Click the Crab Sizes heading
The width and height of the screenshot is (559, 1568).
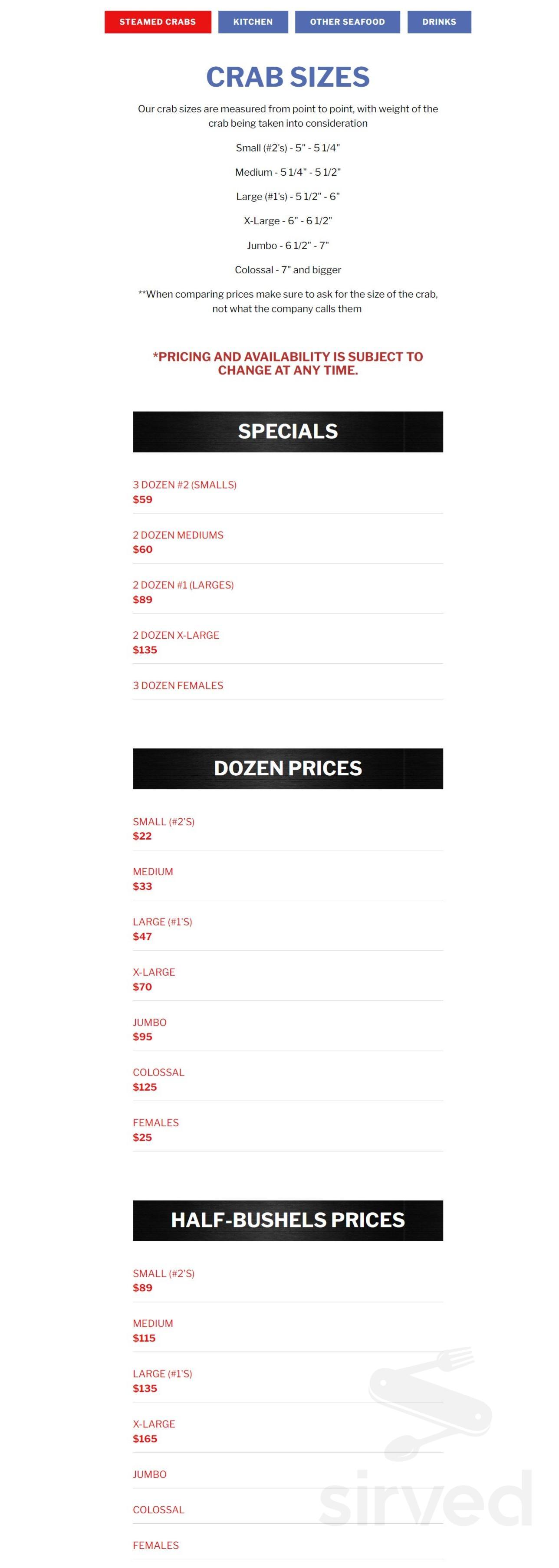tap(287, 77)
